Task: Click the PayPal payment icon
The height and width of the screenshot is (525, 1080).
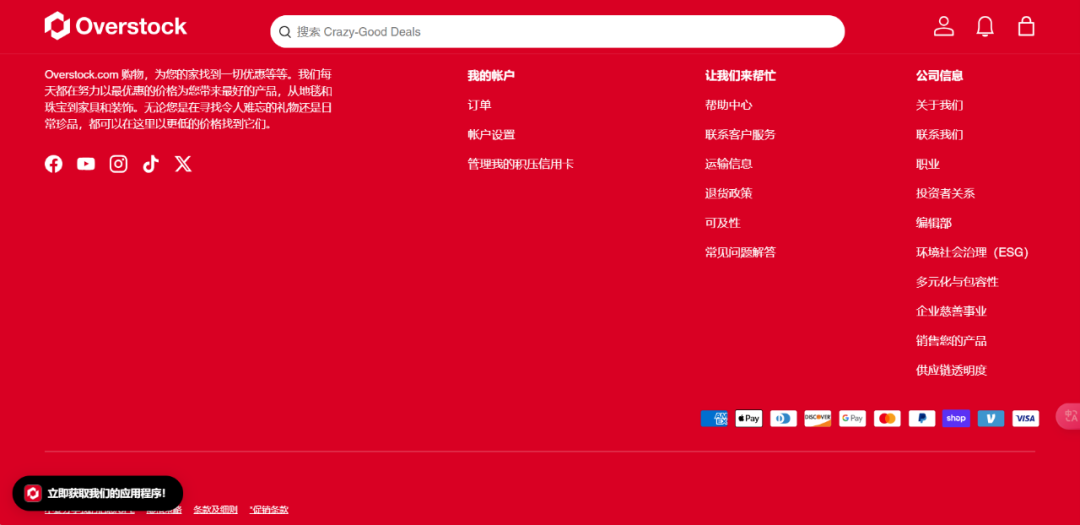Action: click(922, 418)
